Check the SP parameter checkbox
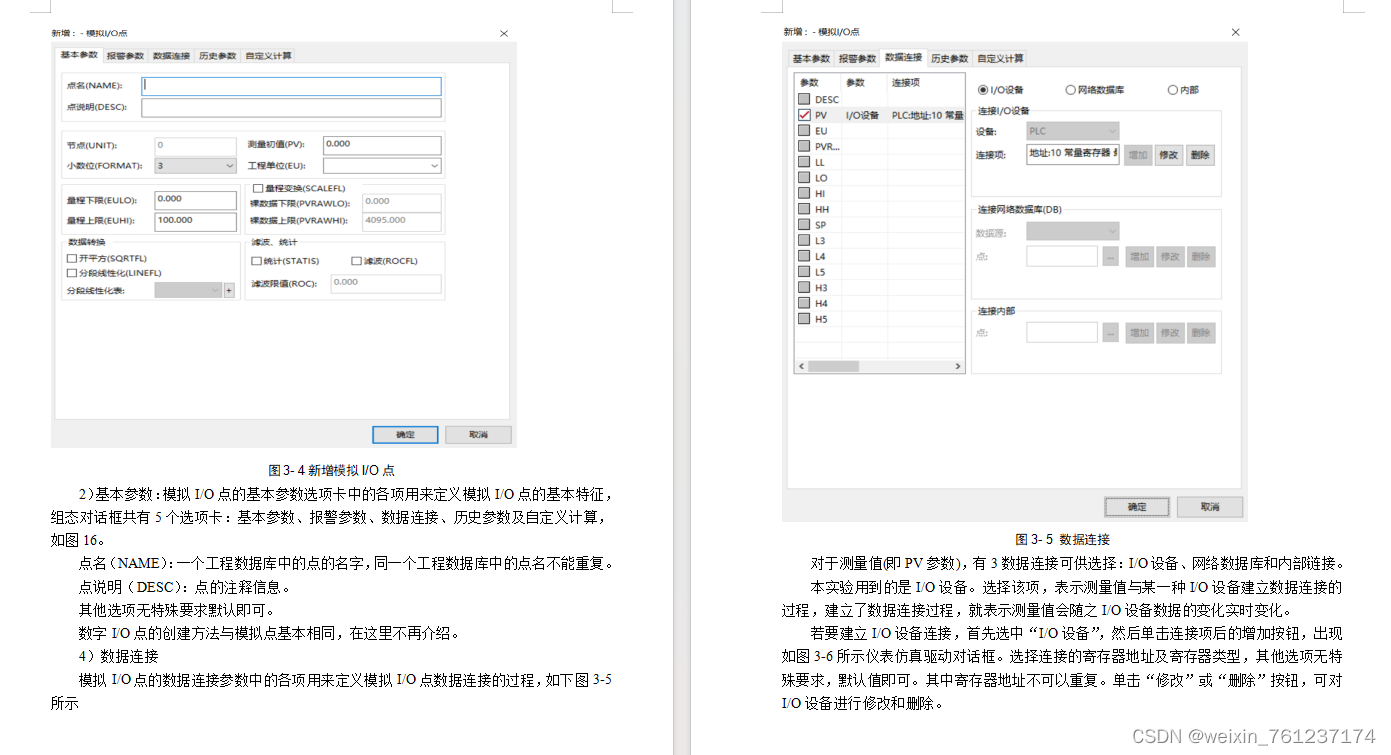The image size is (1391, 755). 804,225
